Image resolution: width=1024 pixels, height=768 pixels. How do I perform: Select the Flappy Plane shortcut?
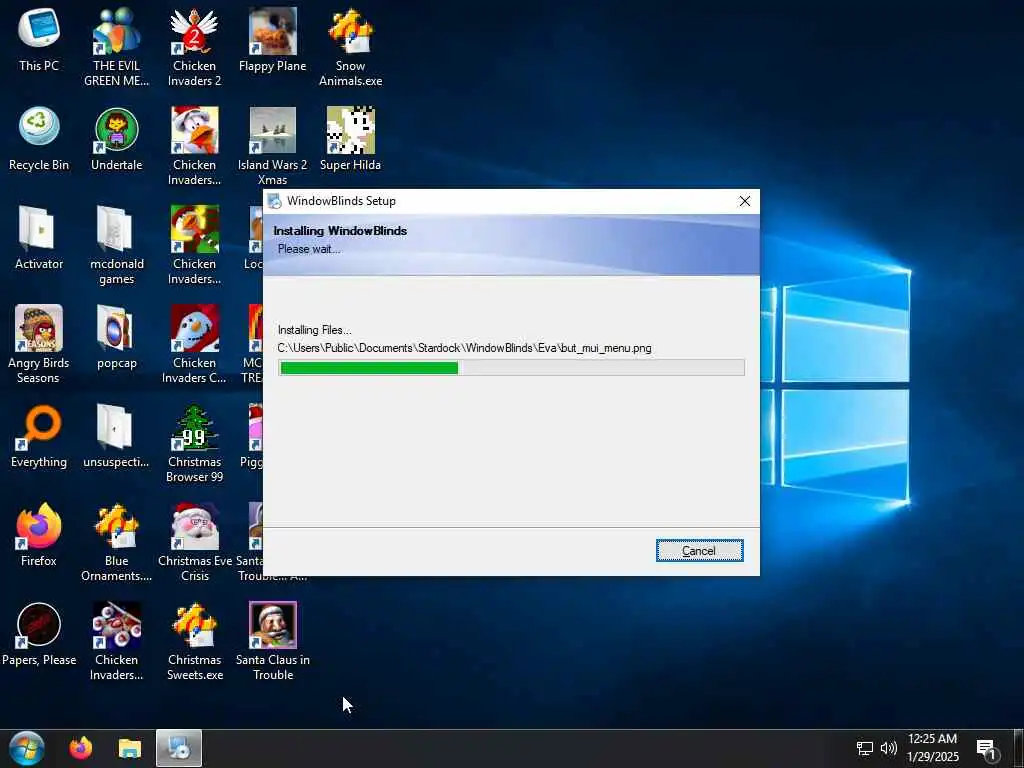(x=272, y=40)
